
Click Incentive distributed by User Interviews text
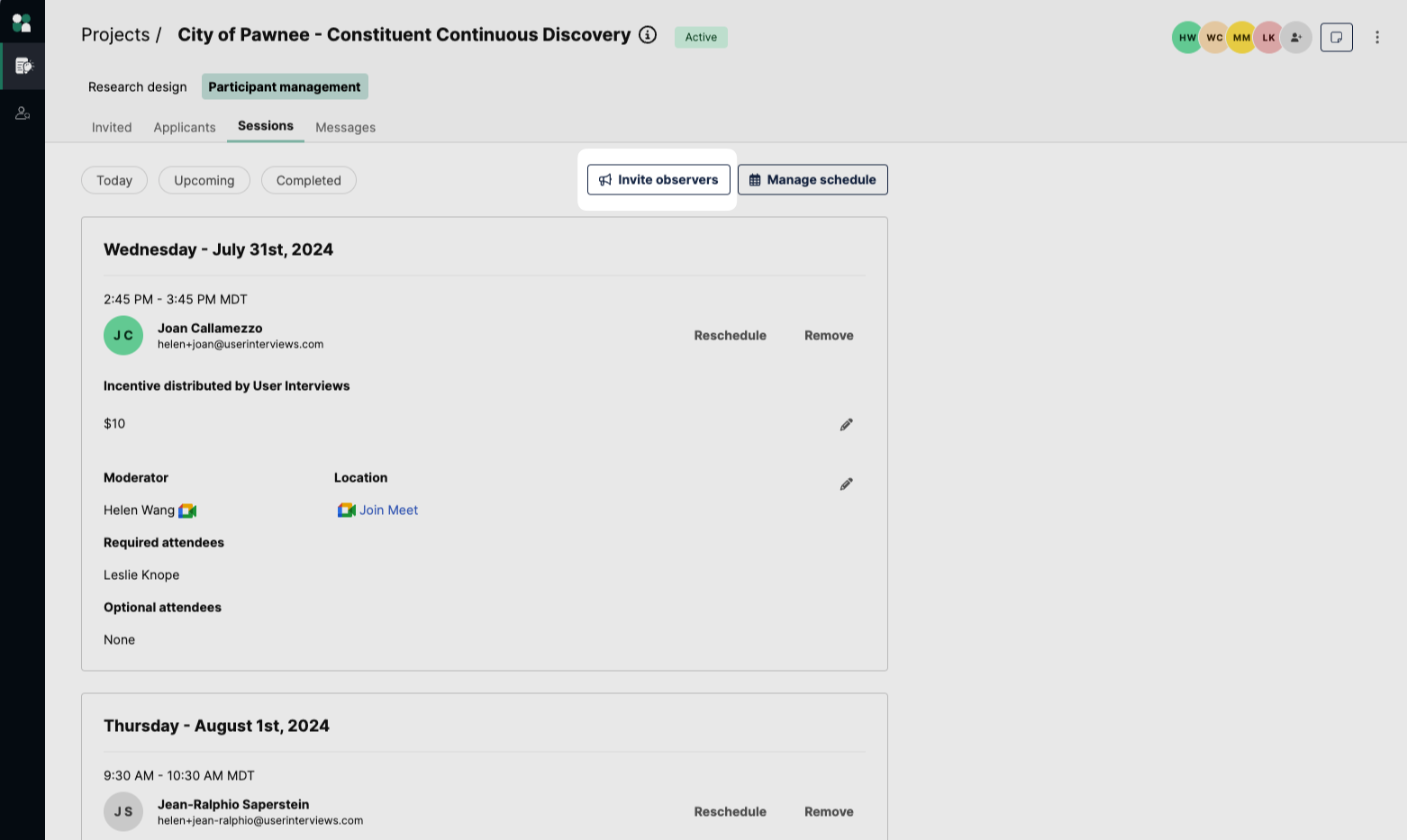point(226,385)
